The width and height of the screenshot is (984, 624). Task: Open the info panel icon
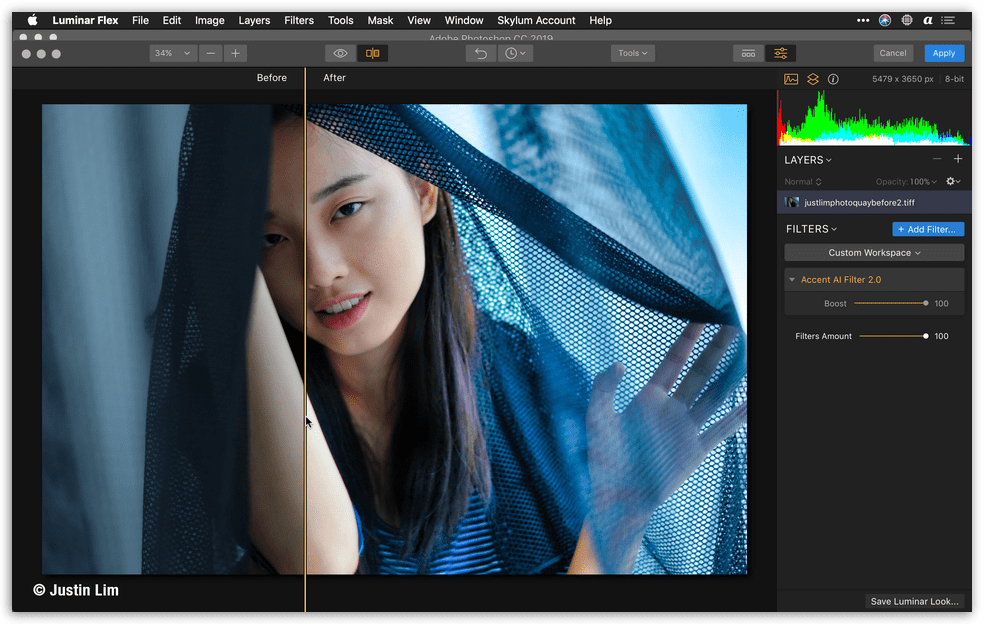(x=833, y=78)
